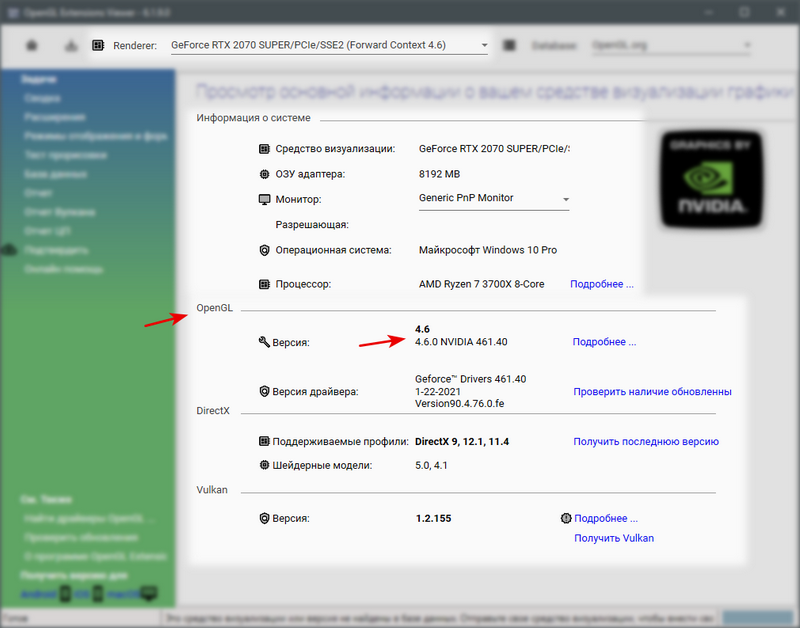Click Проверить наличие обновленны link
This screenshot has height=628, width=800.
coord(653,391)
